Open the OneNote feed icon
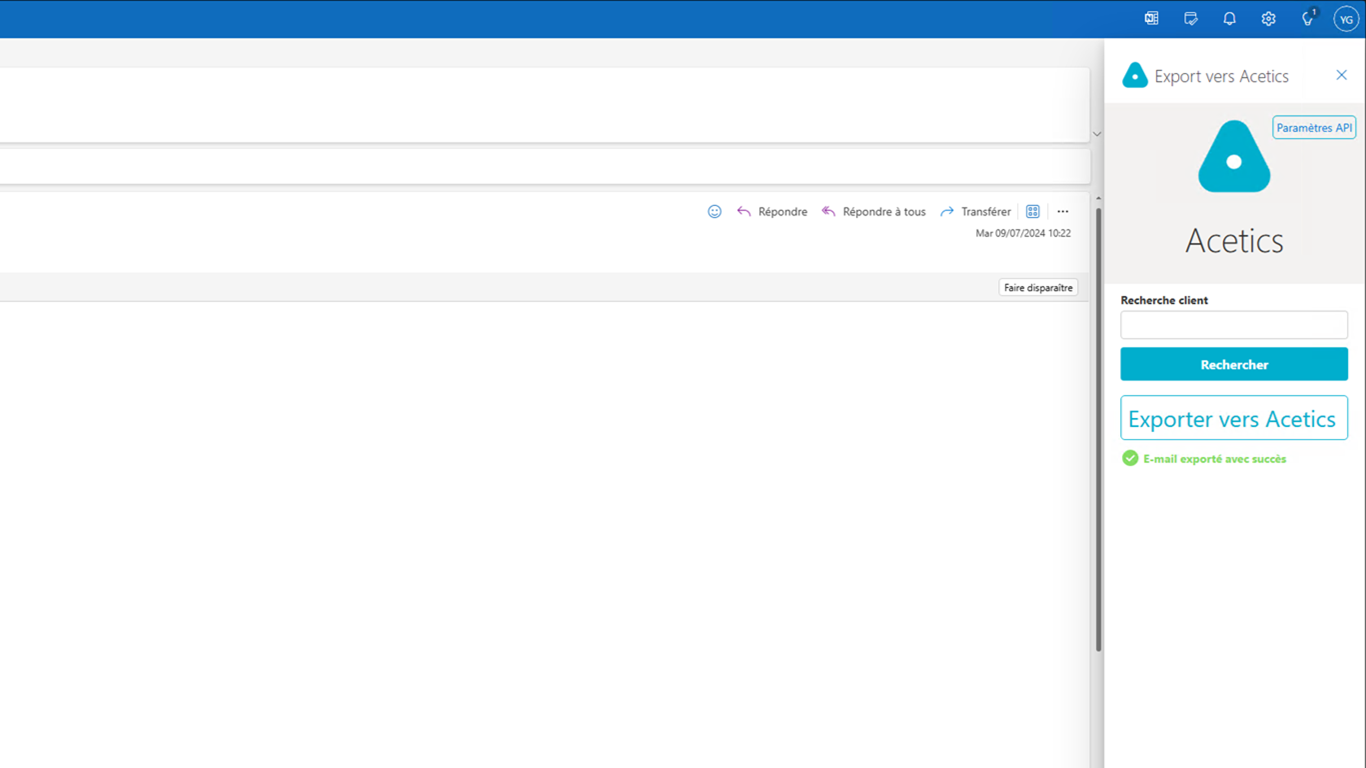Image resolution: width=1366 pixels, height=768 pixels. [x=1152, y=19]
